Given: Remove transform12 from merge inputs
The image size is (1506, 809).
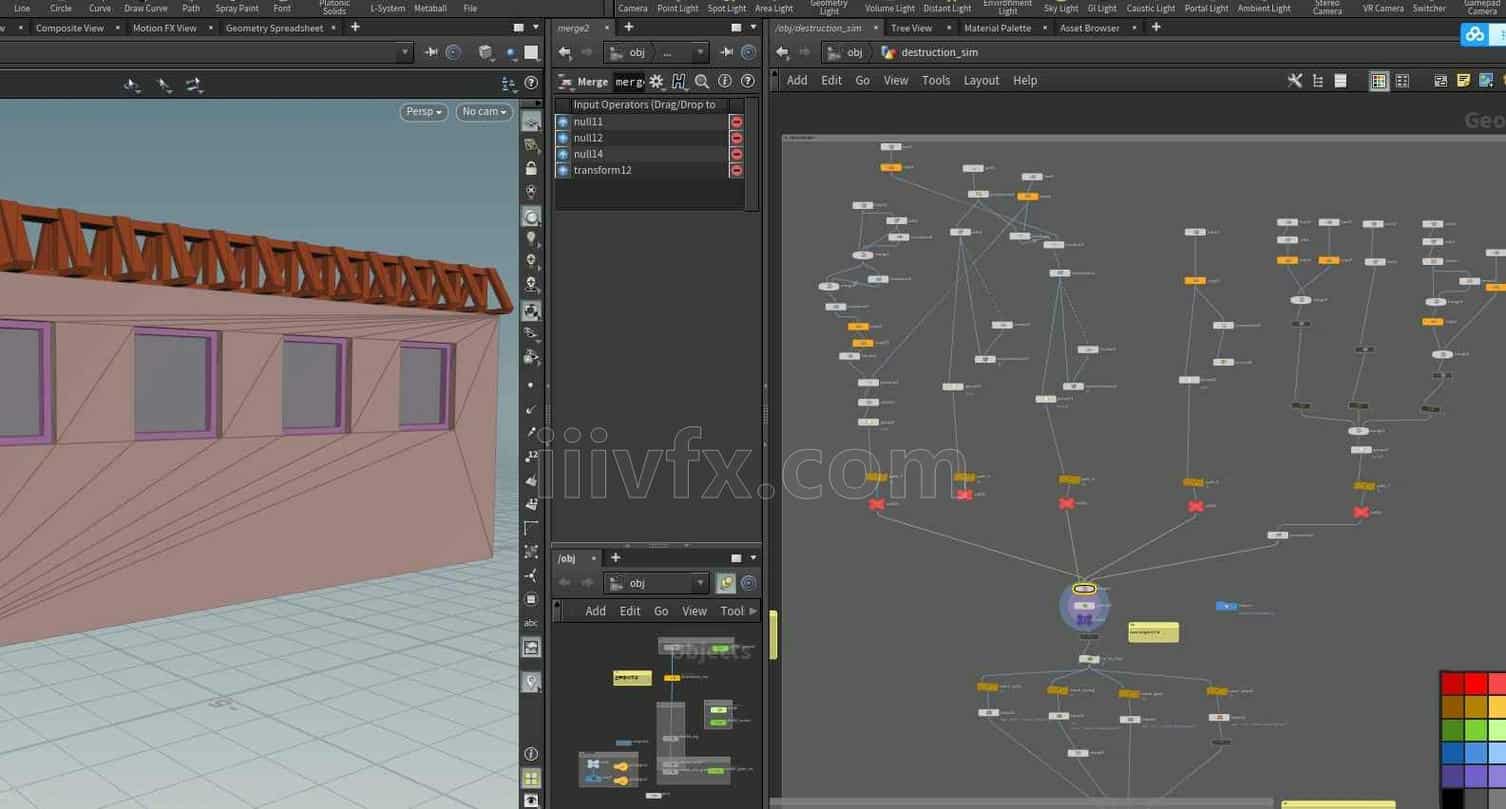Looking at the screenshot, I should click(737, 170).
